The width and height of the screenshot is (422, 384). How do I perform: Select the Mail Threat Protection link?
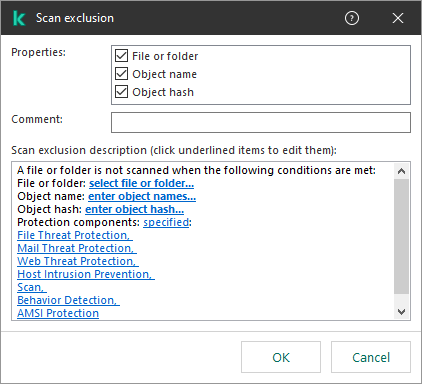coord(77,248)
